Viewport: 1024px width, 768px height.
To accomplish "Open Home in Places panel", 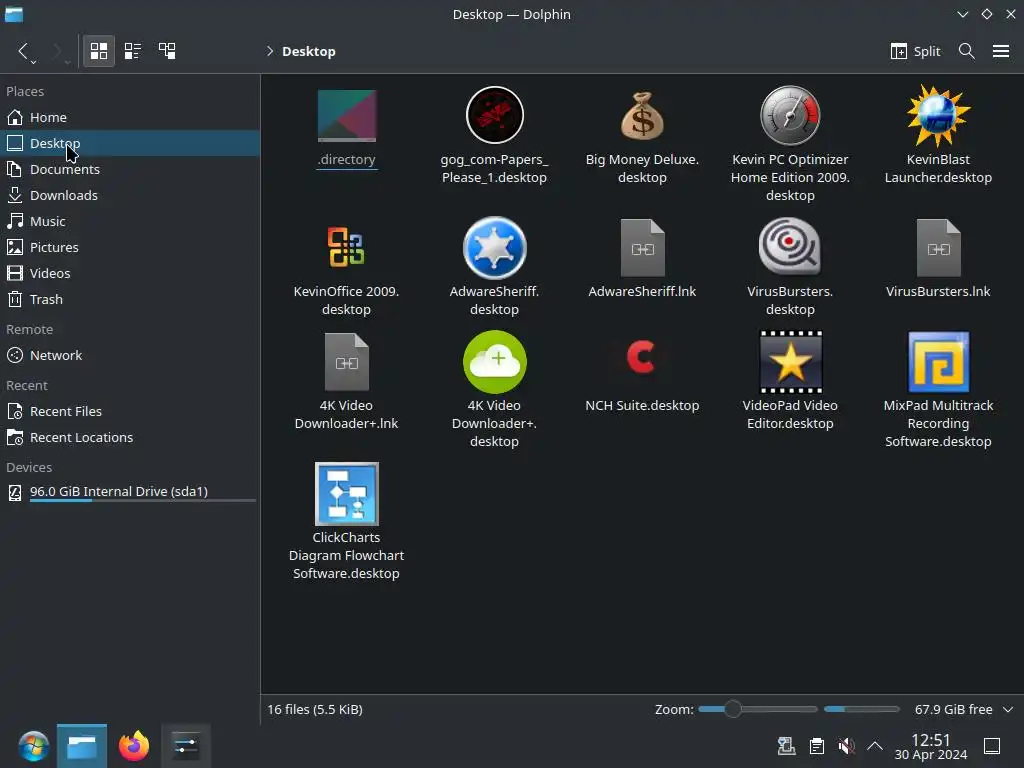I will tap(130, 117).
